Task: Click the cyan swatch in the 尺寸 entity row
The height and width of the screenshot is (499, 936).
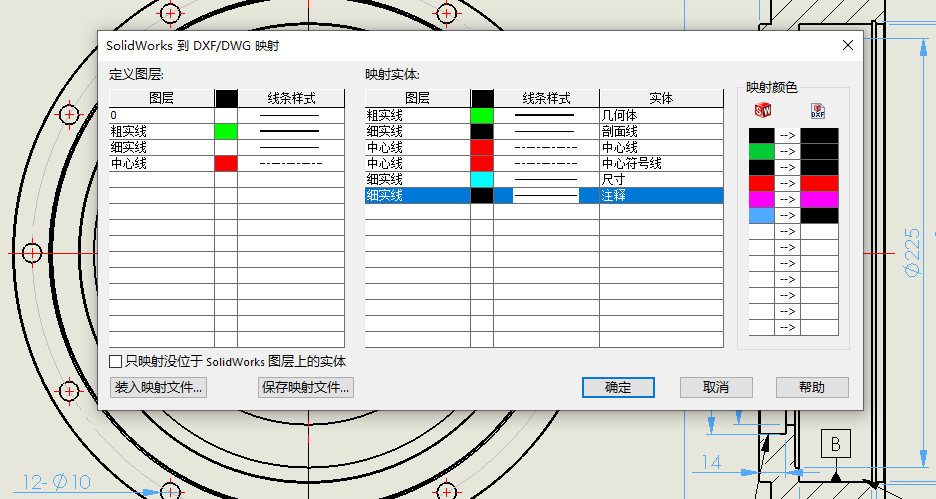Action: tap(482, 179)
